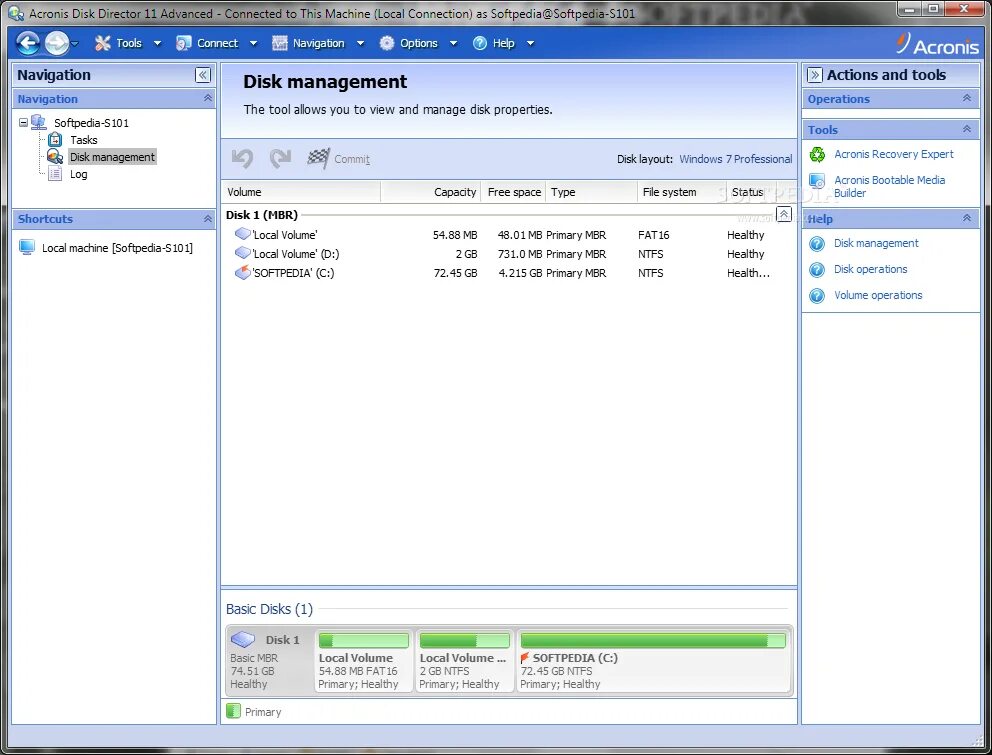This screenshot has height=755, width=992.
Task: Select the 'Local Volume' (D:) row
Action: 508,254
